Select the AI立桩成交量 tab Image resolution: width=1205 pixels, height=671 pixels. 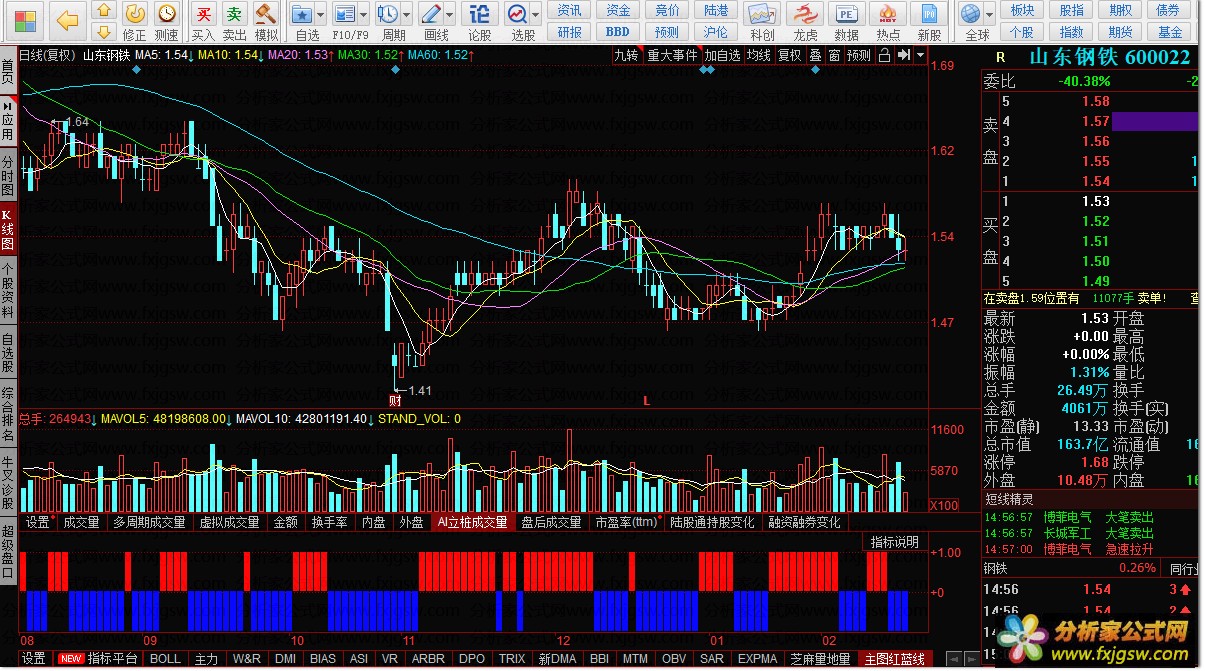(x=473, y=522)
